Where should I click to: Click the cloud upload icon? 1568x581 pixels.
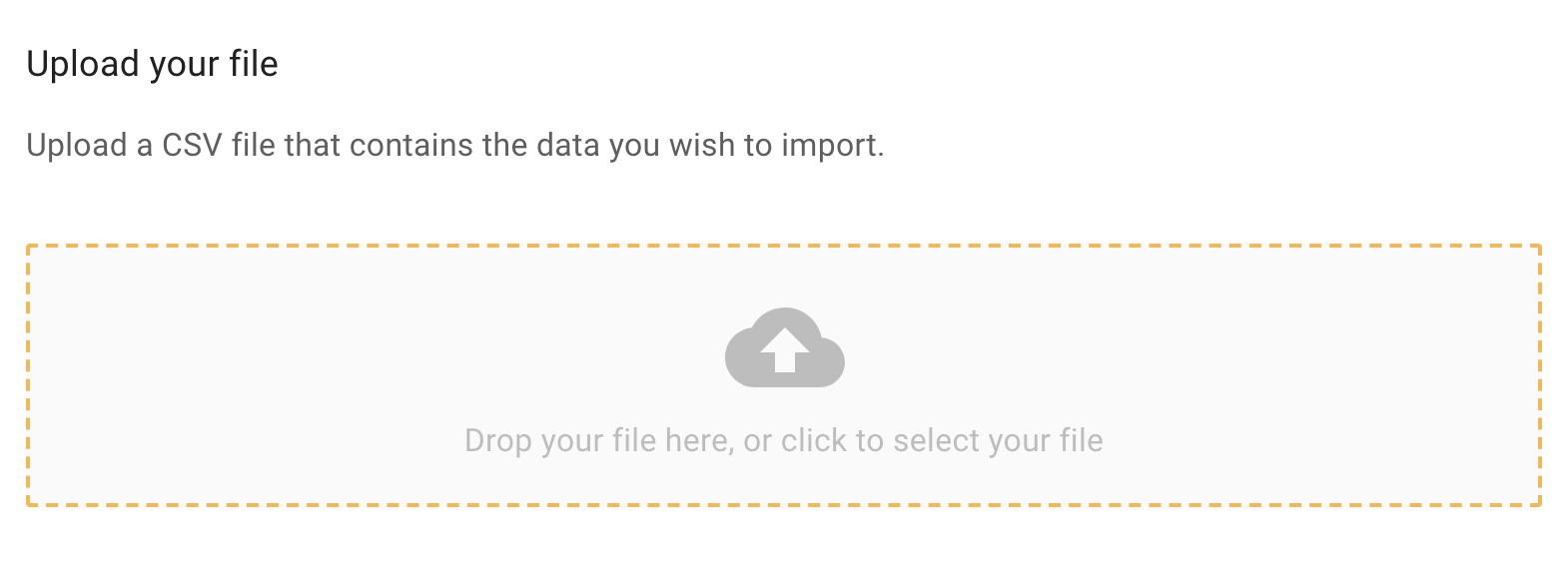(784, 347)
